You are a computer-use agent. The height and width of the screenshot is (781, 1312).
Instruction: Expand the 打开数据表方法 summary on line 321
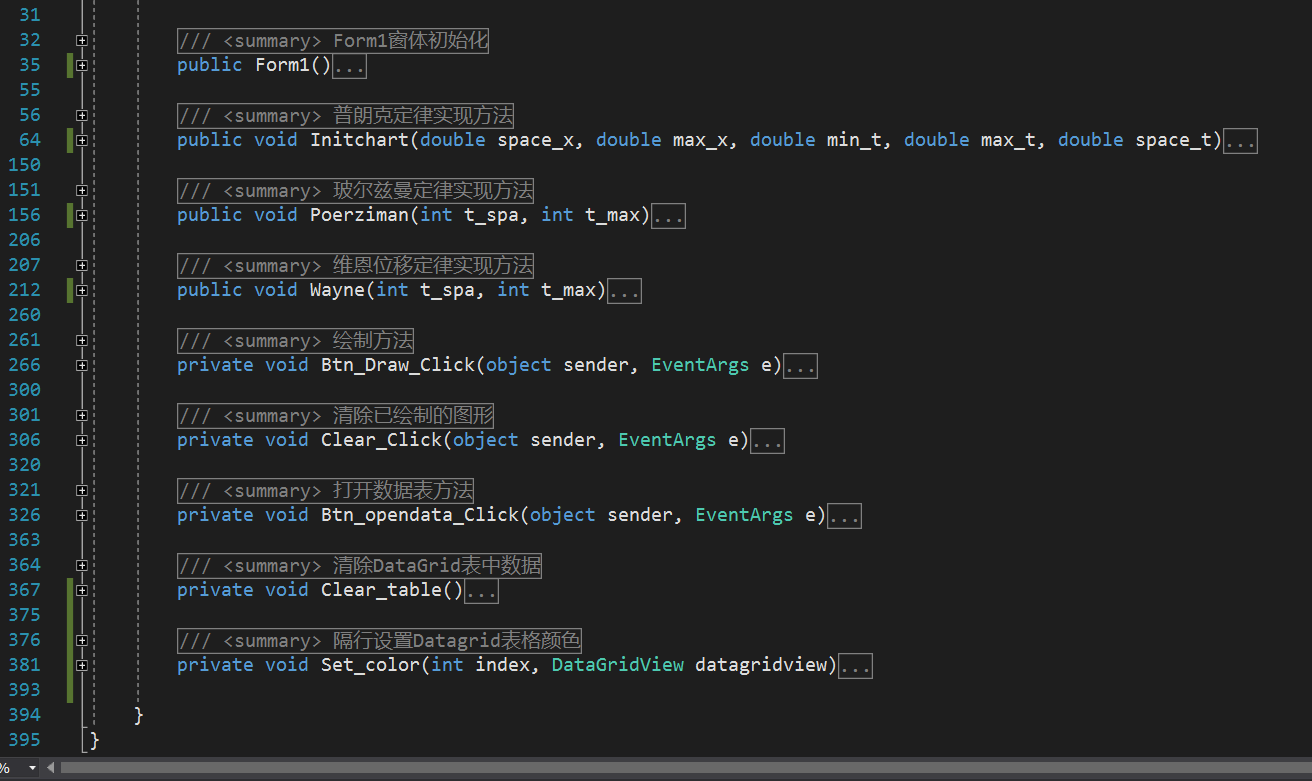(81, 491)
